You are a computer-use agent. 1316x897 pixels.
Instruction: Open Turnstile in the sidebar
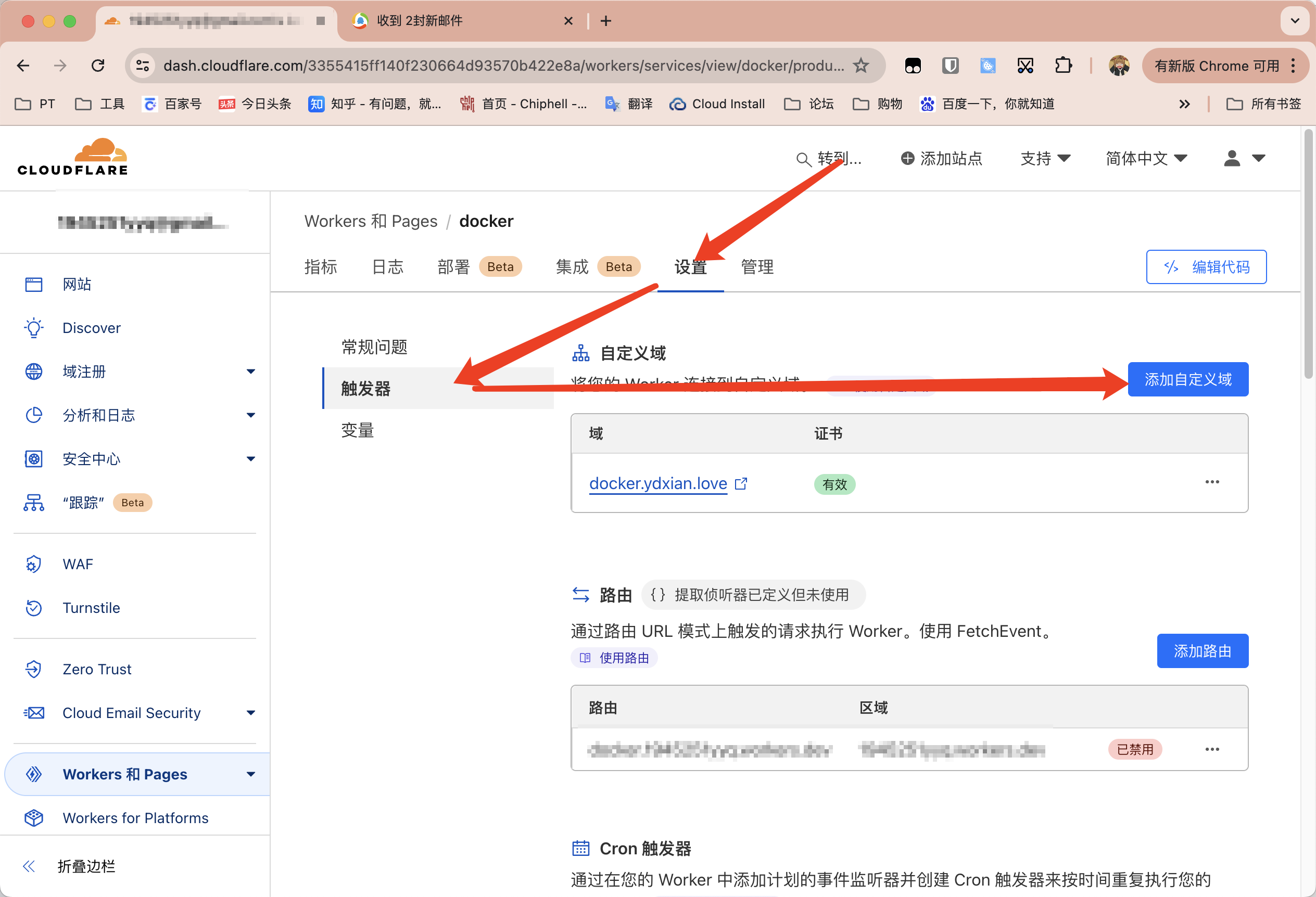click(91, 607)
